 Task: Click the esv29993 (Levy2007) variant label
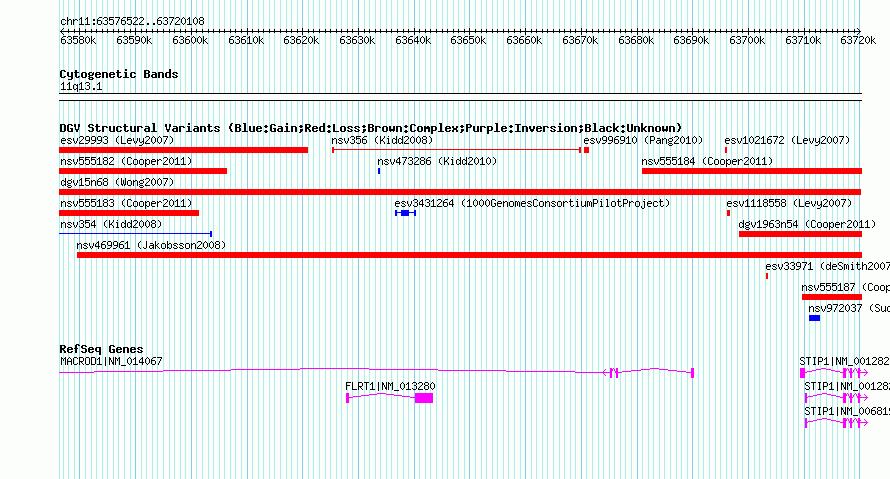(x=117, y=140)
